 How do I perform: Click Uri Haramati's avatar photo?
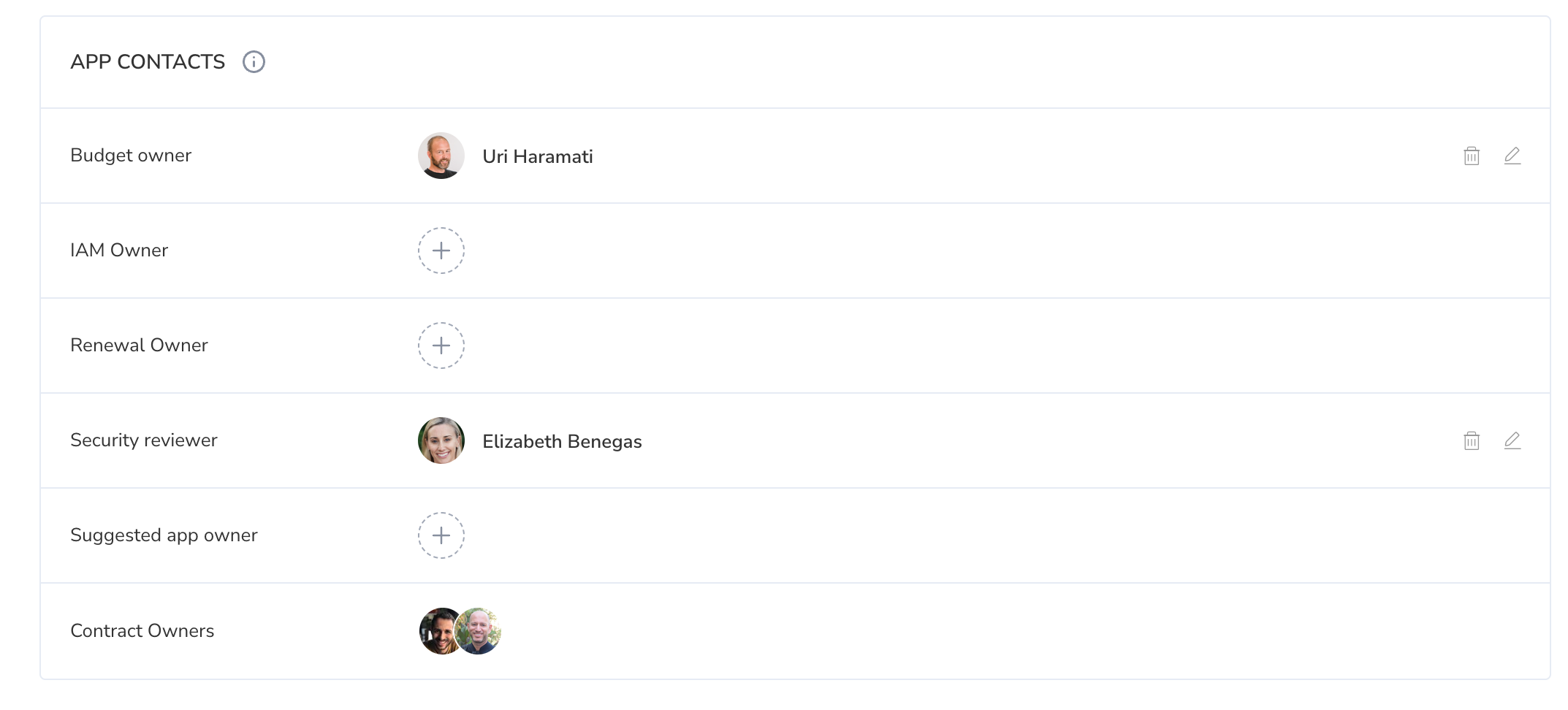[x=441, y=156]
